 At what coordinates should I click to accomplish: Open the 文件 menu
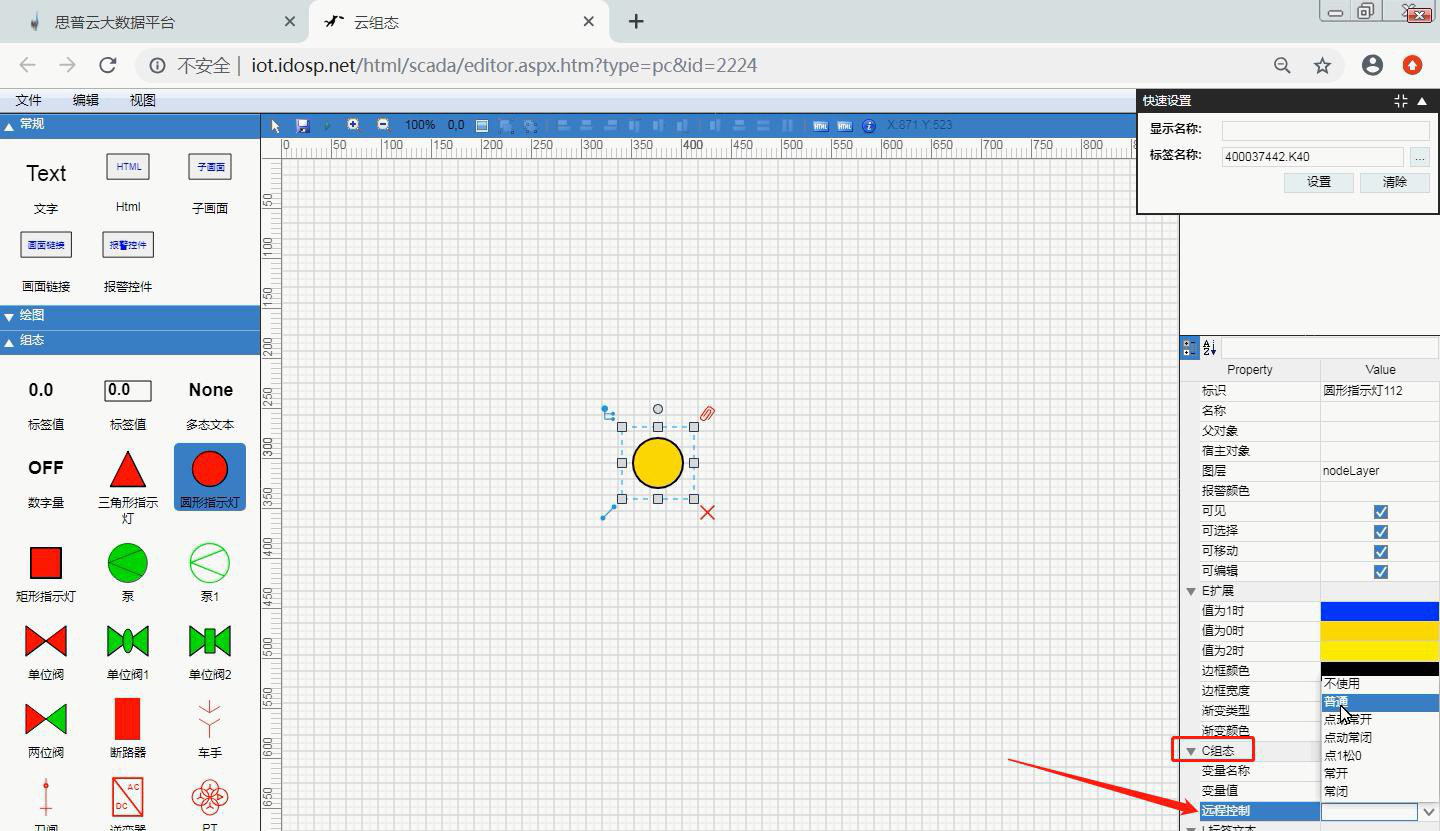point(28,100)
